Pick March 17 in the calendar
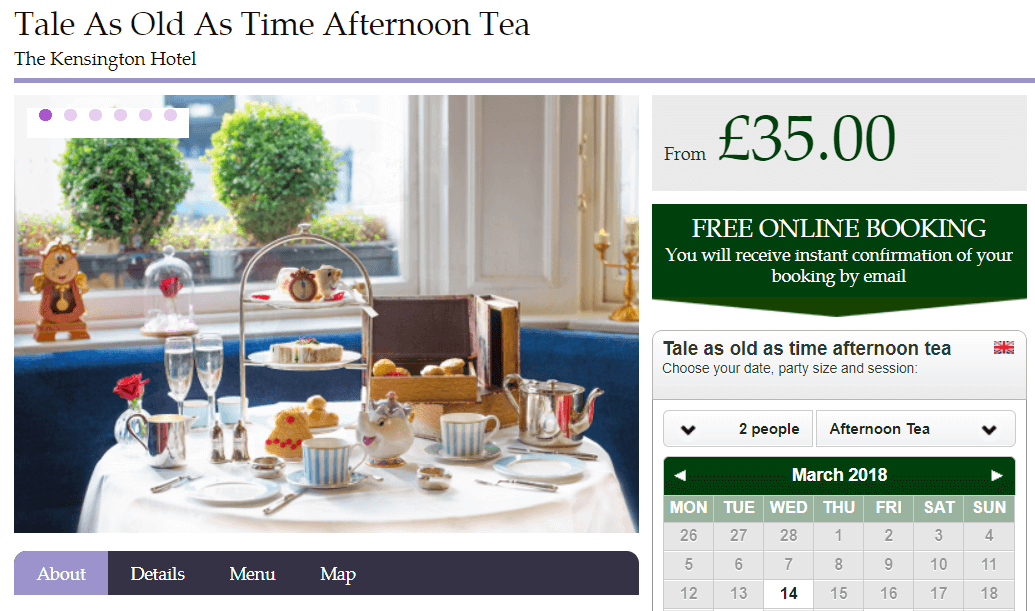Screen dimensions: 1035x611 (x=939, y=593)
